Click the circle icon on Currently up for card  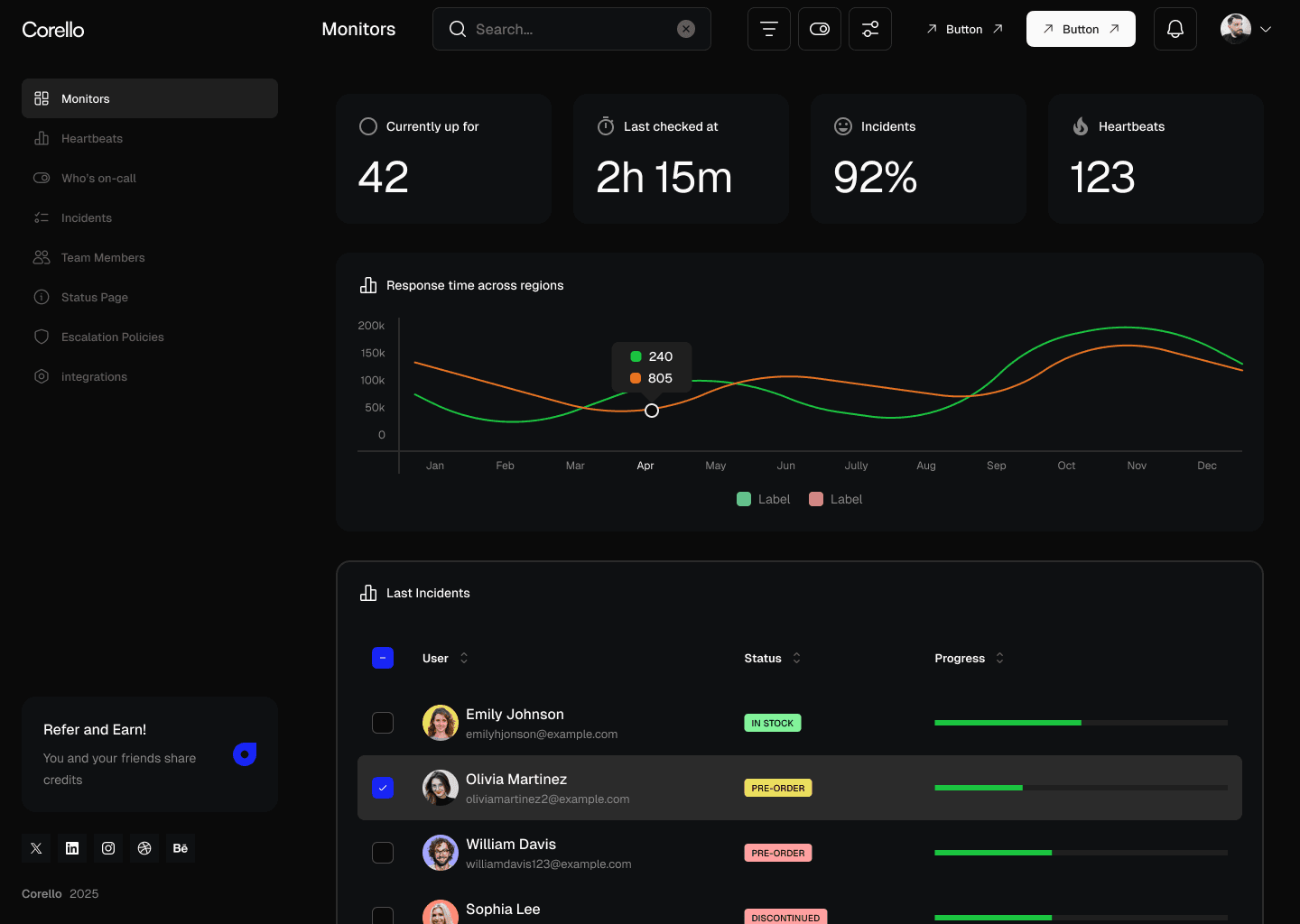[x=368, y=126]
